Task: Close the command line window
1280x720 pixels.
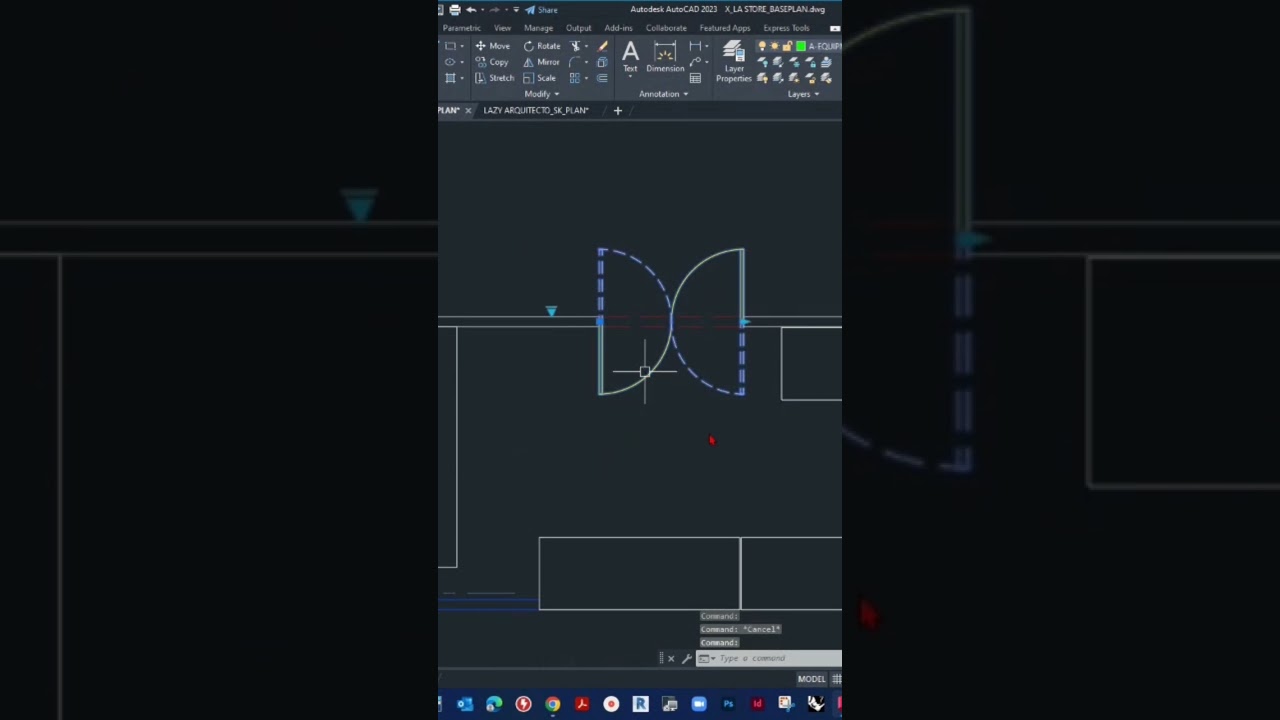Action: click(671, 658)
